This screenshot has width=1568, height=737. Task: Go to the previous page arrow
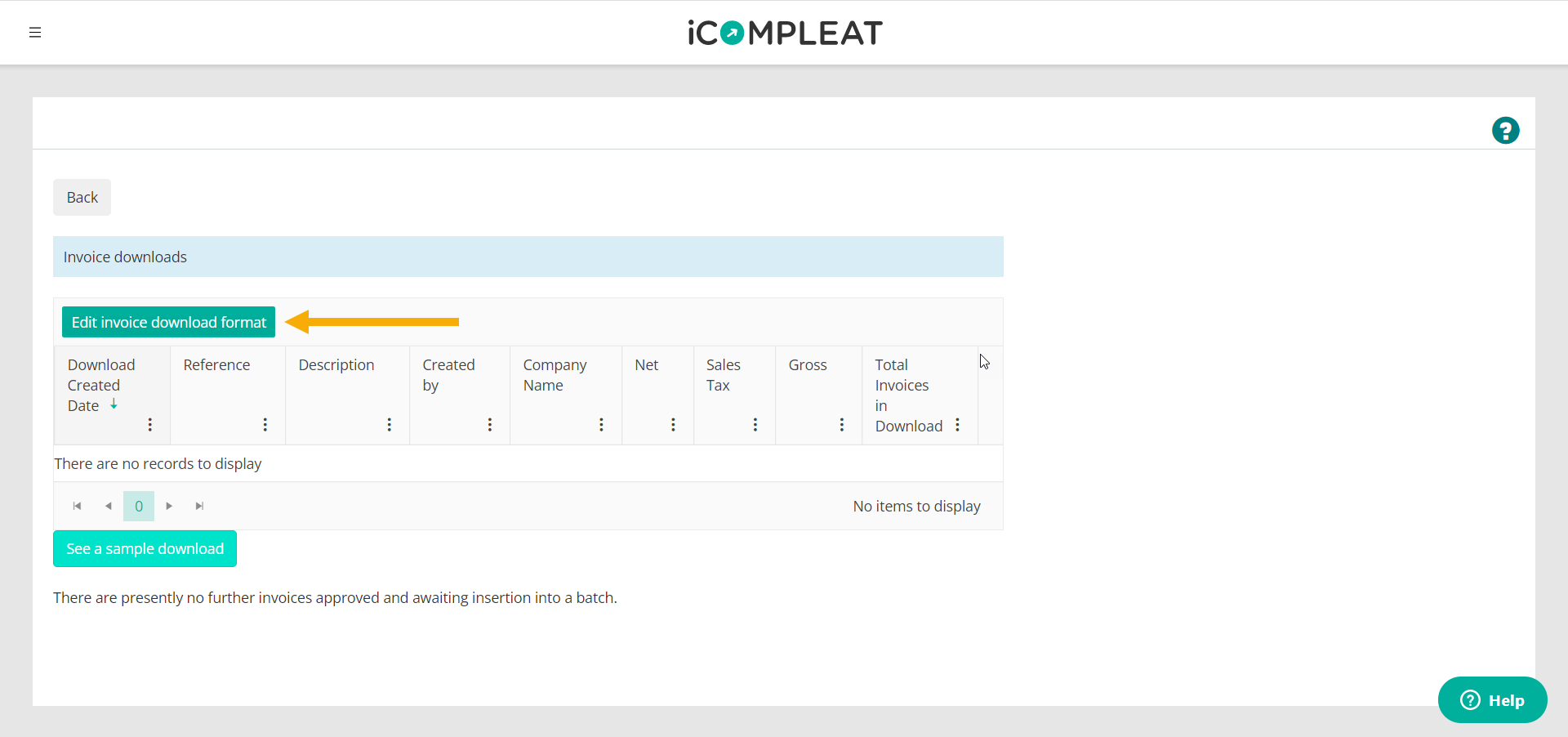108,506
